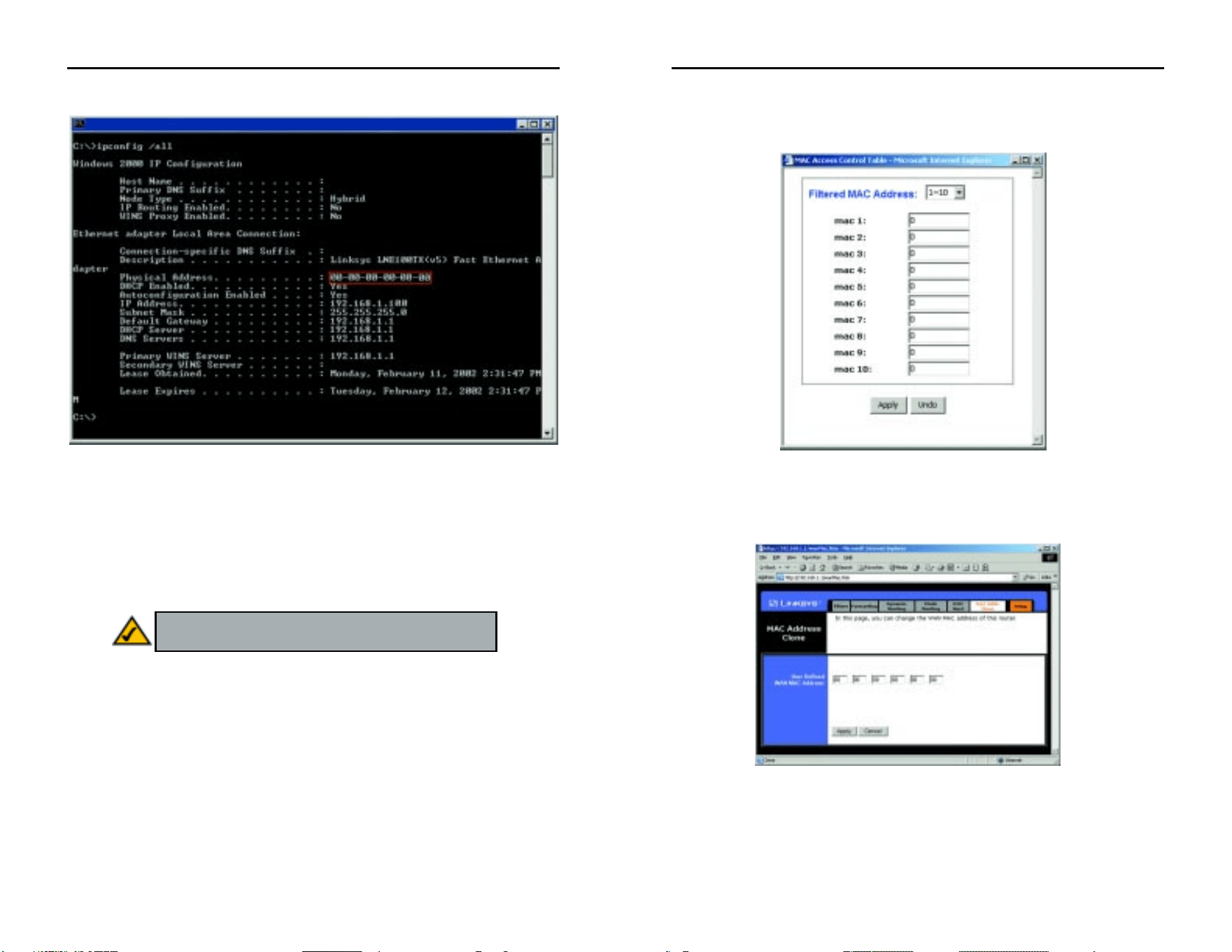Click the command prompt title bar icon
This screenshot has height=952, width=1232.
click(x=79, y=124)
